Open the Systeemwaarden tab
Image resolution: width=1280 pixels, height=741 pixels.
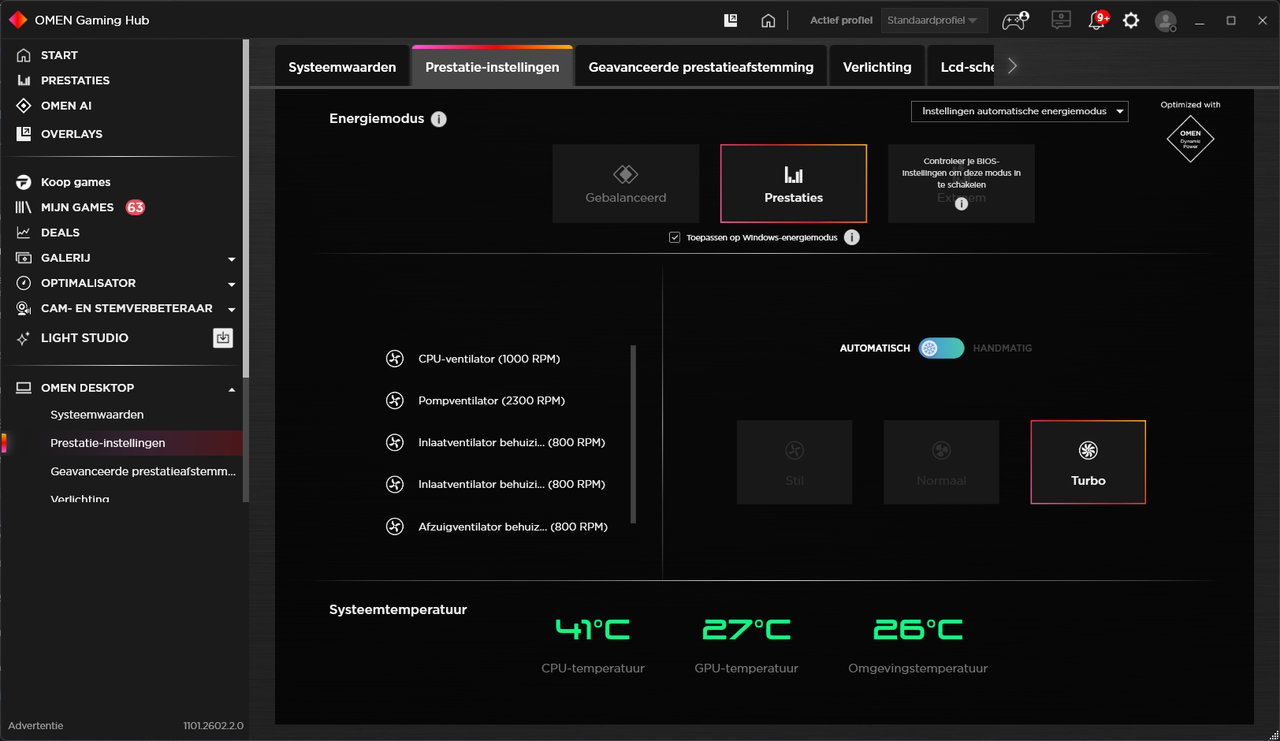tap(342, 67)
